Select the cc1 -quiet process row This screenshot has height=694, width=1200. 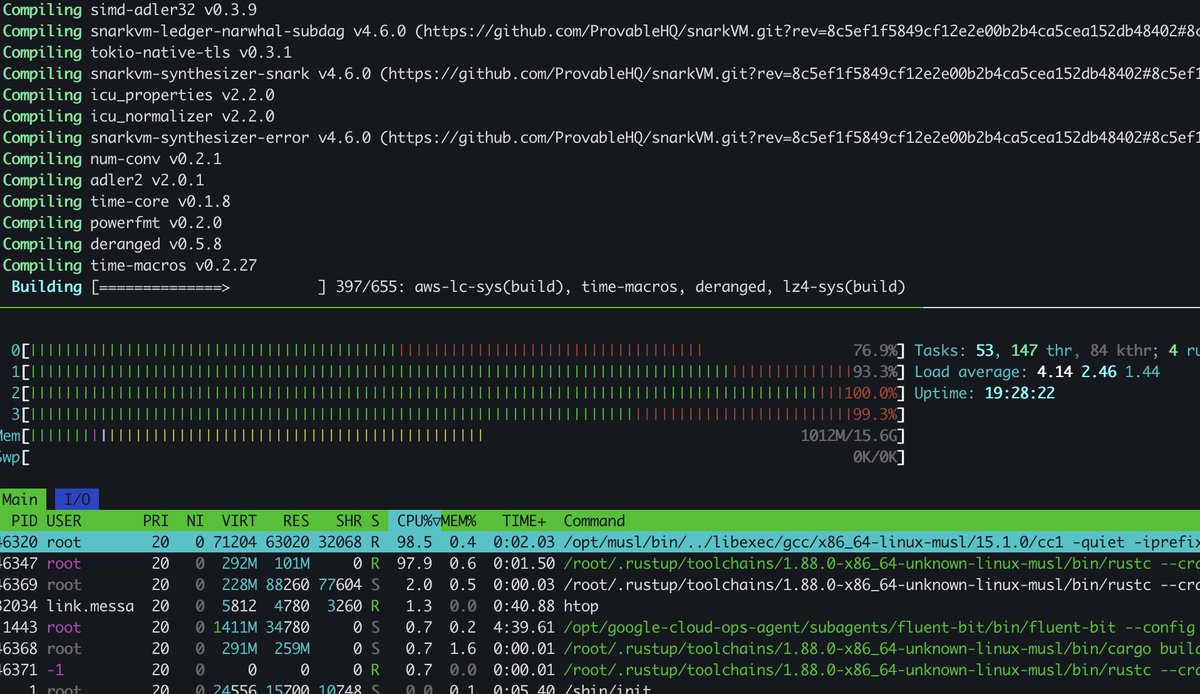point(600,541)
